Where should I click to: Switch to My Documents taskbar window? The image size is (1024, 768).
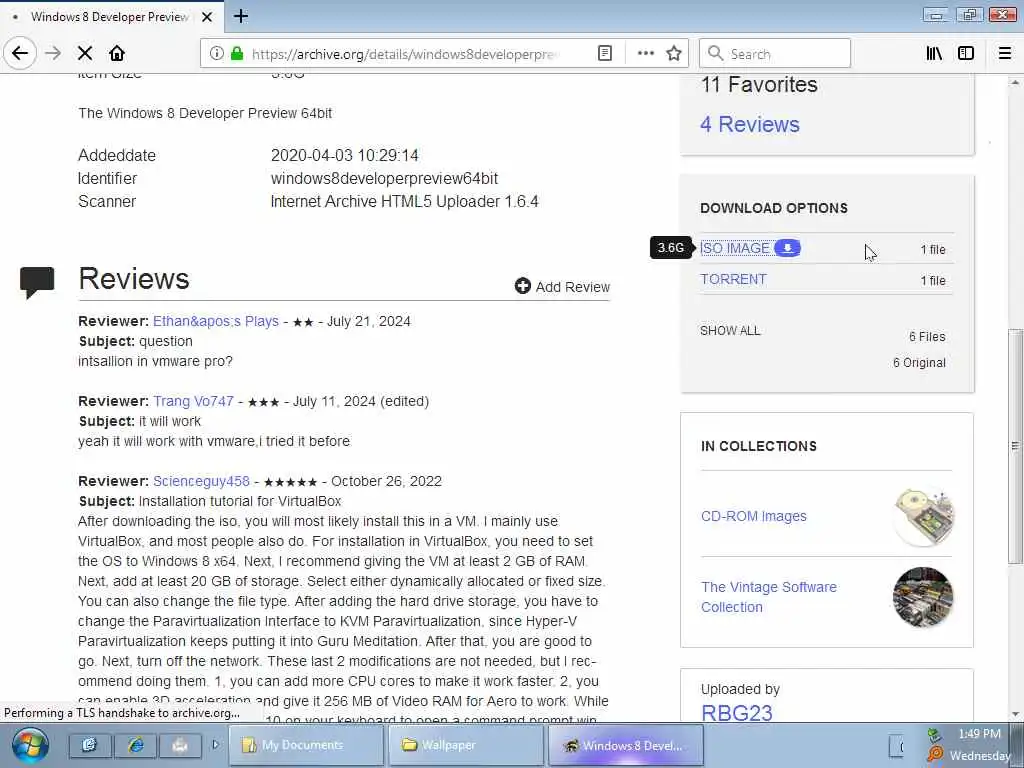[x=306, y=745]
